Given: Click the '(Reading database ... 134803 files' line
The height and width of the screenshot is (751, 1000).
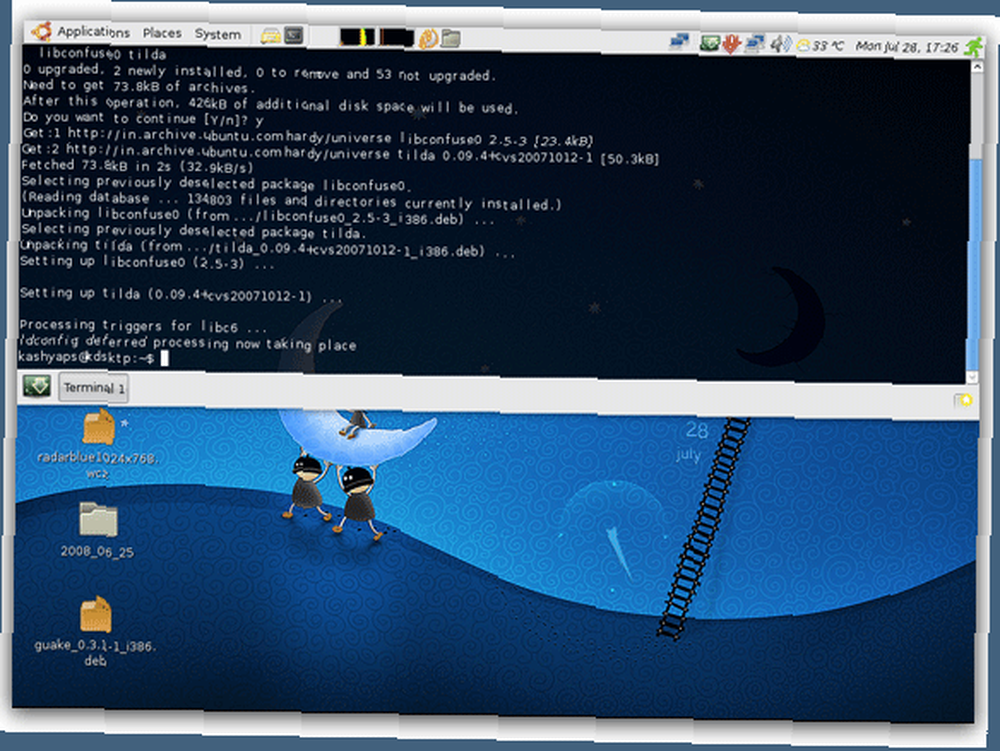Looking at the screenshot, I should point(291,200).
